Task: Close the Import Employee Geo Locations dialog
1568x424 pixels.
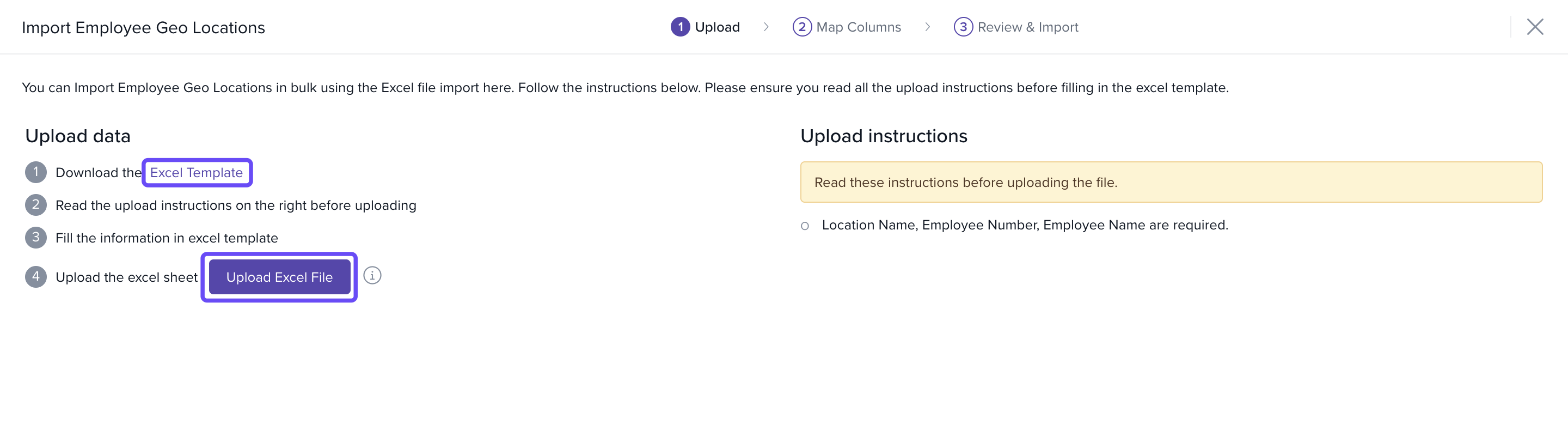Action: click(x=1535, y=27)
